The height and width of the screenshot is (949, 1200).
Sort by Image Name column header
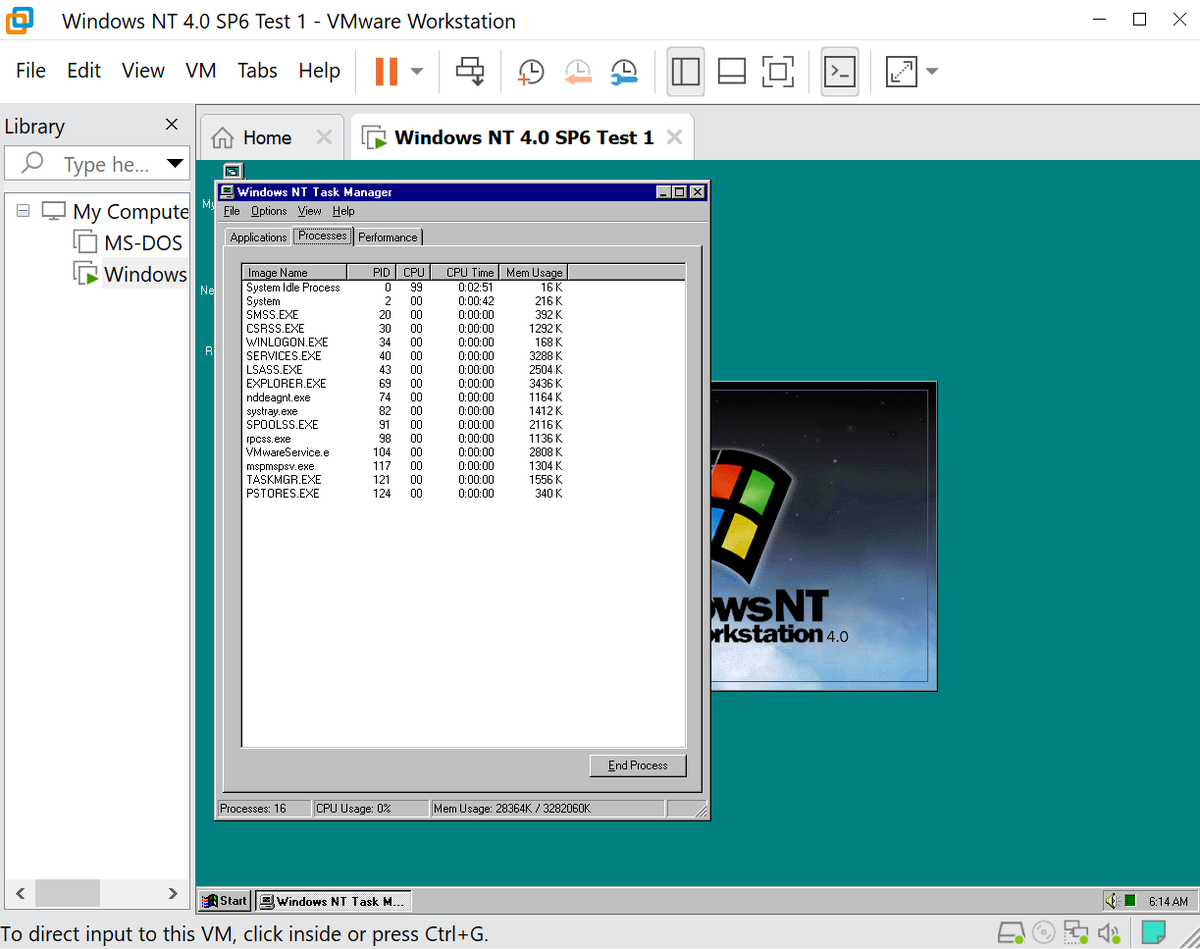tap(294, 272)
